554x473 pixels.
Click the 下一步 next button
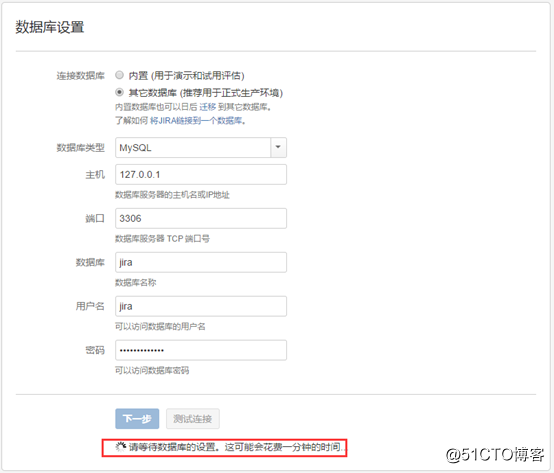point(137,419)
